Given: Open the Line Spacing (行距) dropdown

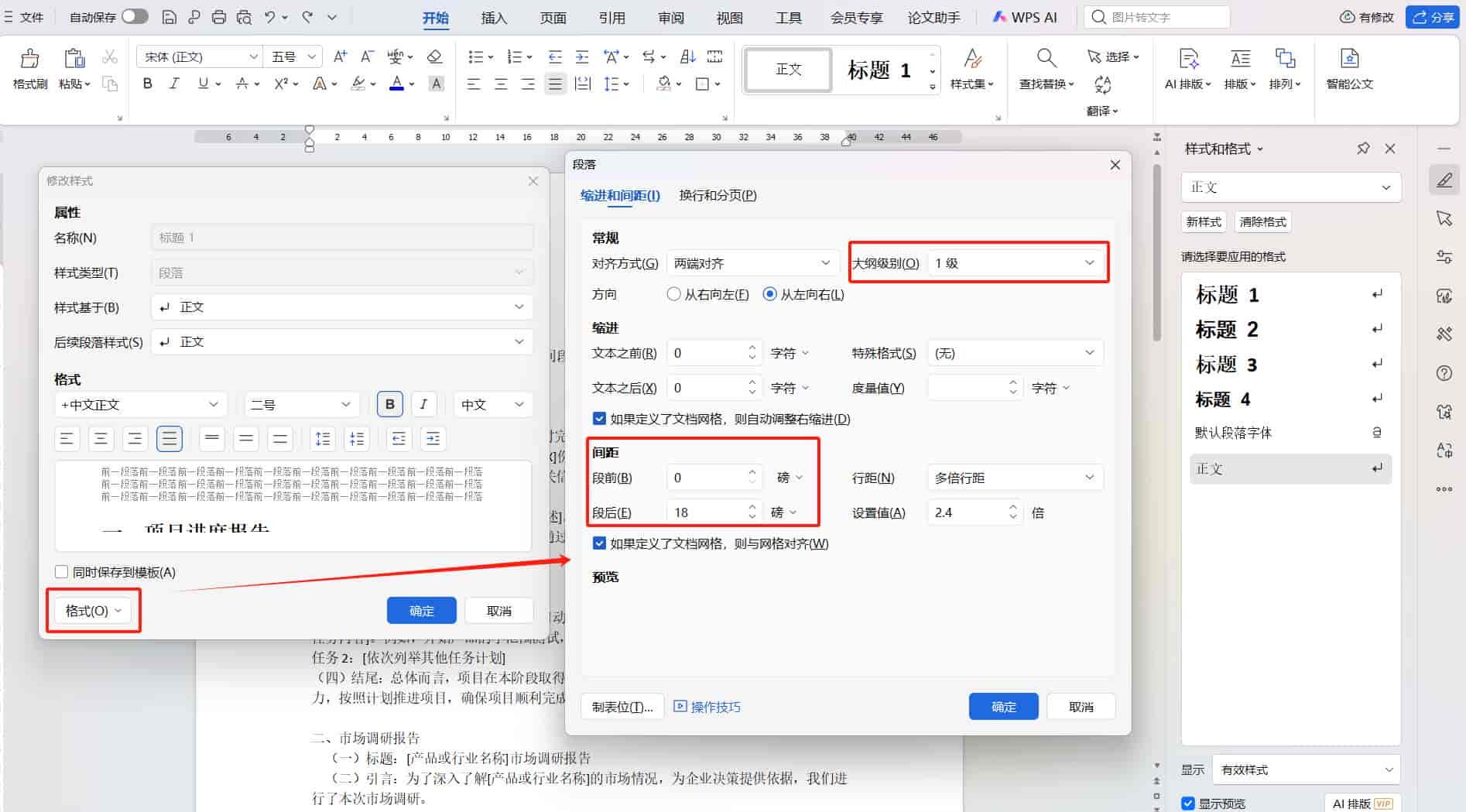Looking at the screenshot, I should click(1015, 478).
